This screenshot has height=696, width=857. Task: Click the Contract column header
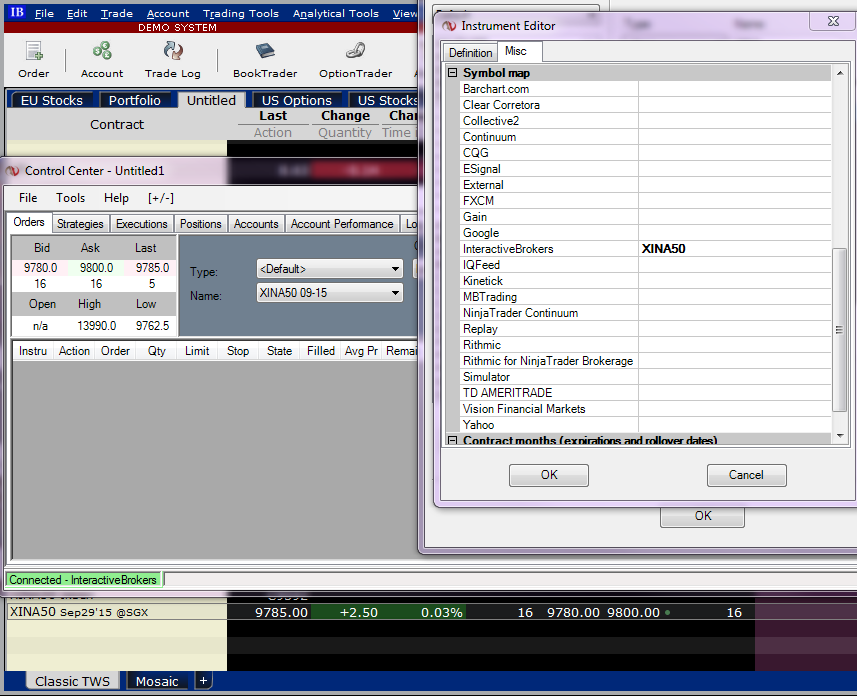[116, 125]
